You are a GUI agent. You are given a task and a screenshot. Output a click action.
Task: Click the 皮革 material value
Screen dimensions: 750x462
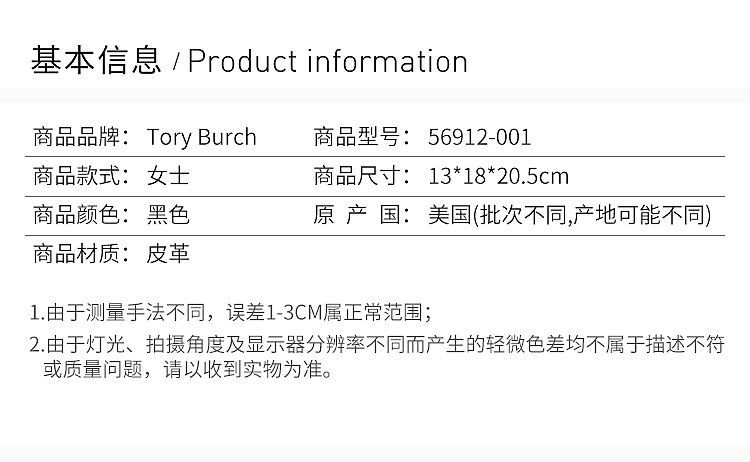pyautogui.click(x=168, y=254)
